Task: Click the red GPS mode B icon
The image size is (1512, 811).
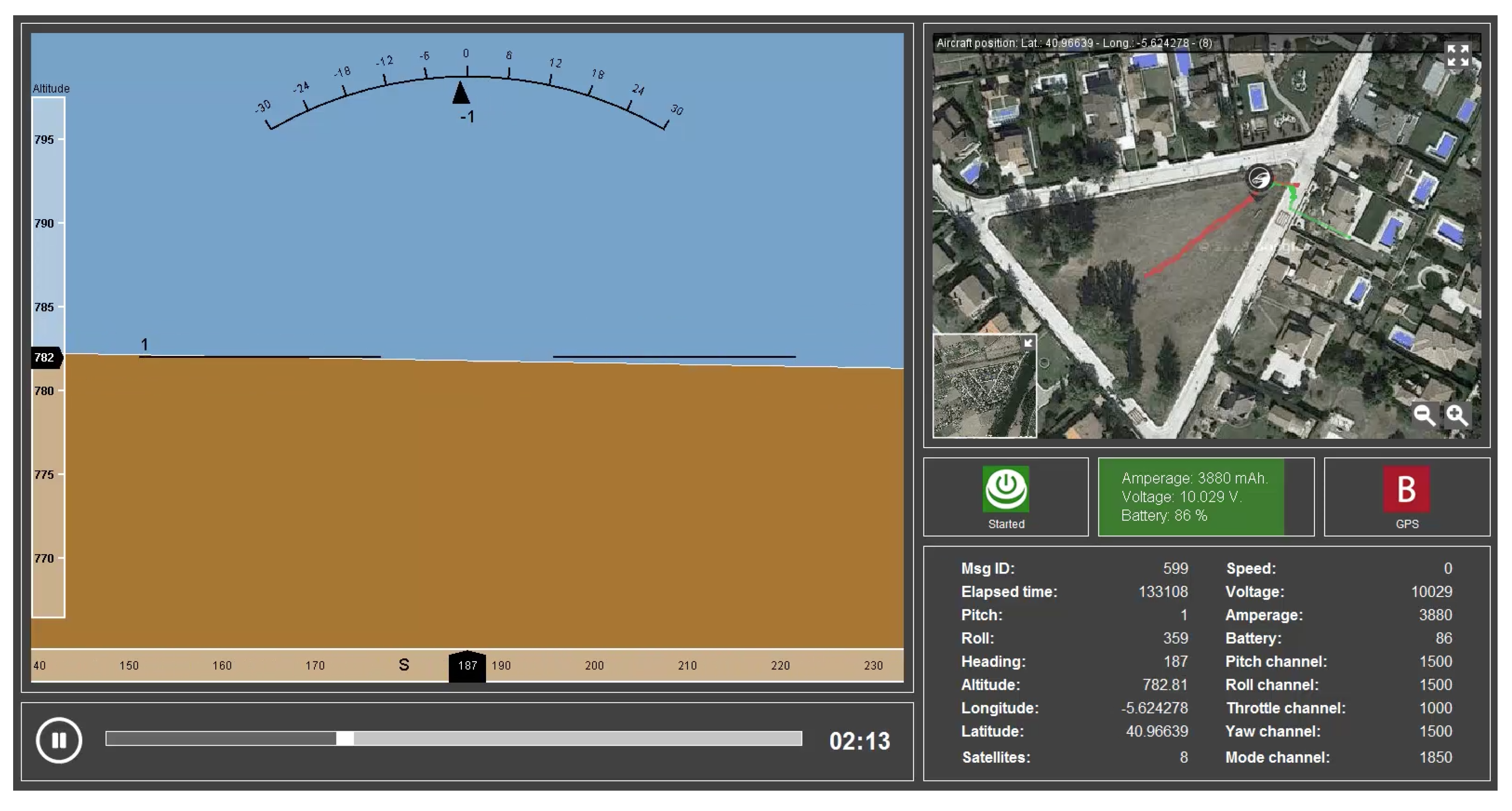Action: (1406, 489)
